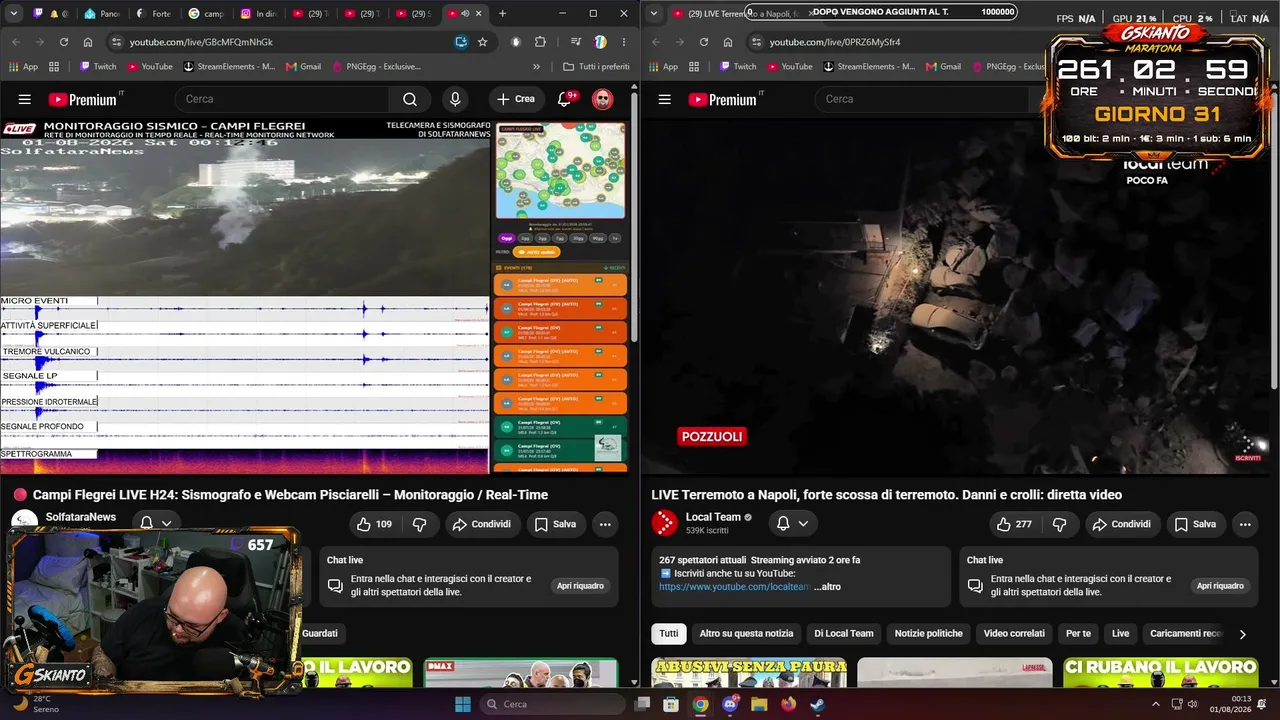
Task: Dislike the Campi Flegrei live video
Action: (x=420, y=524)
